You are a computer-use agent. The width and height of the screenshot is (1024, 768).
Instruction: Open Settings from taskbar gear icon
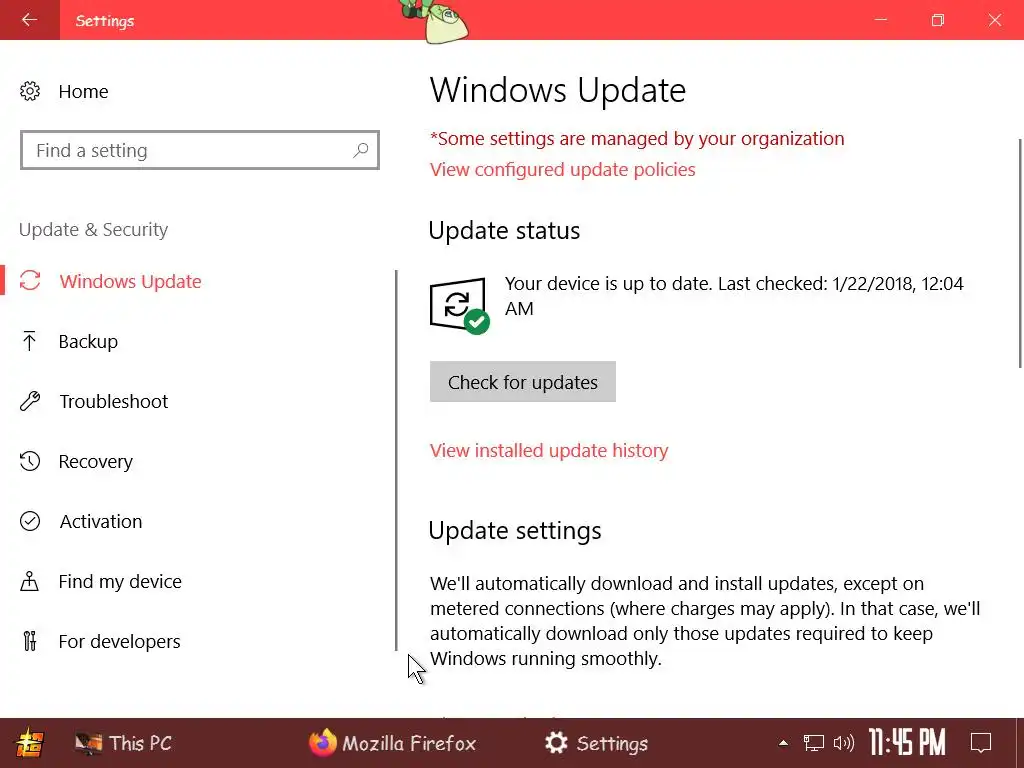[x=556, y=743]
